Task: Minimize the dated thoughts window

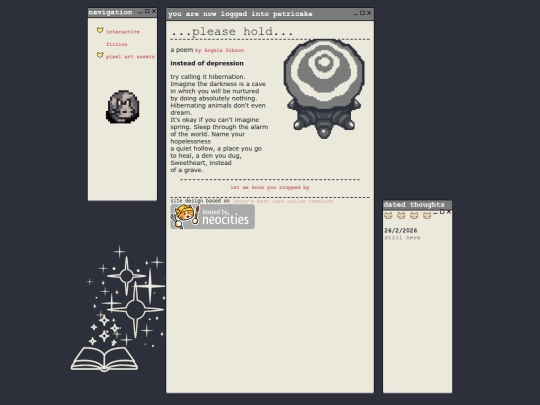Action: point(436,213)
